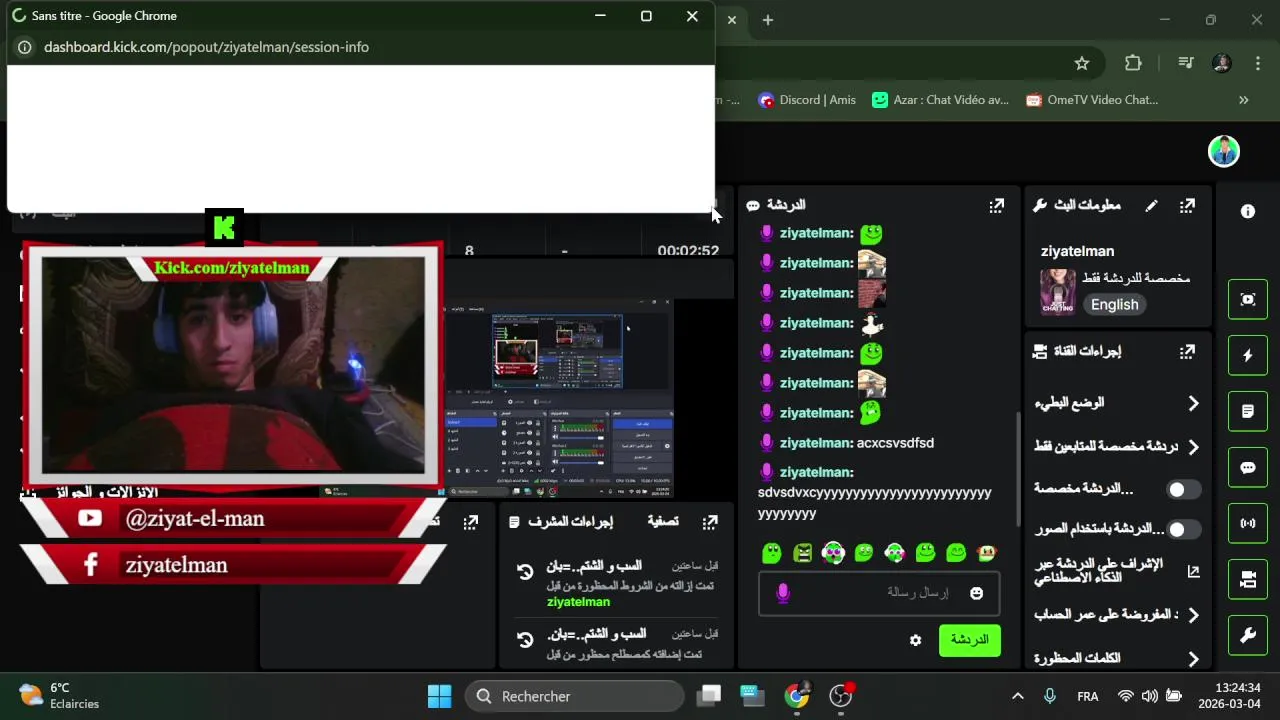Insert the angry dark green quick emote
The width and height of the screenshot is (1280, 720).
[x=802, y=552]
